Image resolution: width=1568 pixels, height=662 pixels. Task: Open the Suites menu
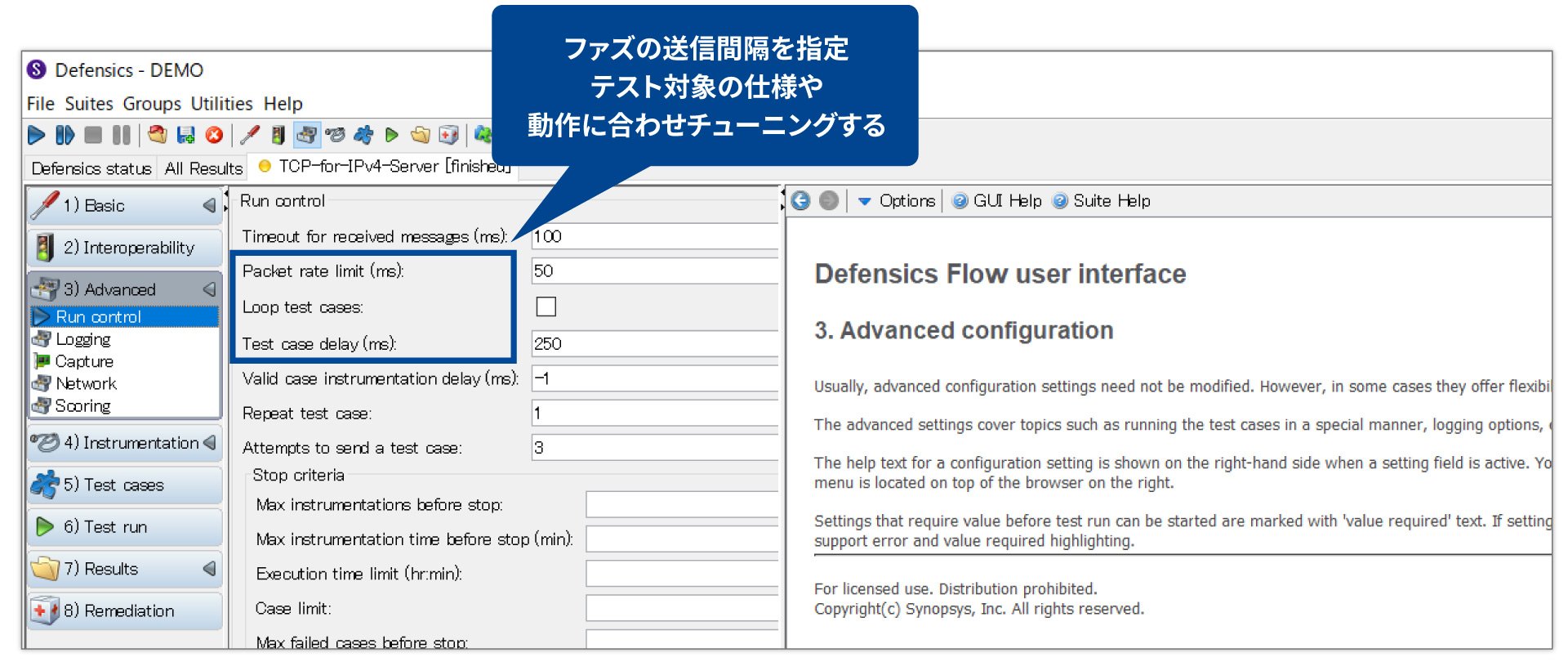pos(89,104)
